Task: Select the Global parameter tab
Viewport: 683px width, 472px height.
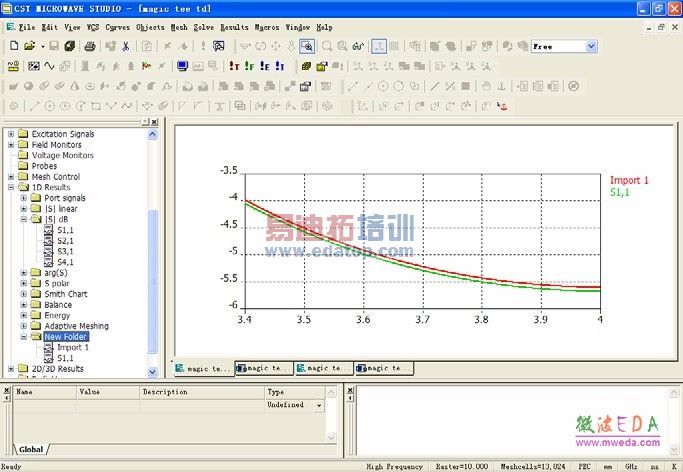Action: [x=31, y=449]
